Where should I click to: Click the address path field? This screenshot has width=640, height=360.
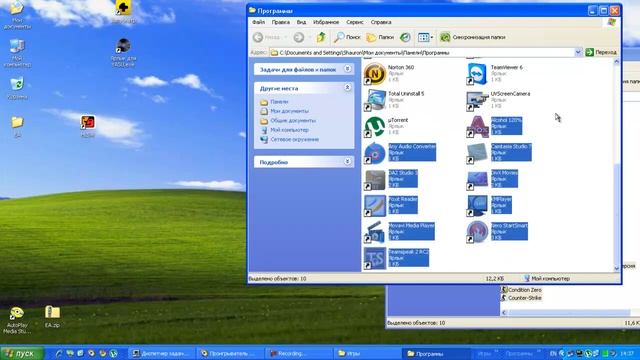click(x=422, y=52)
